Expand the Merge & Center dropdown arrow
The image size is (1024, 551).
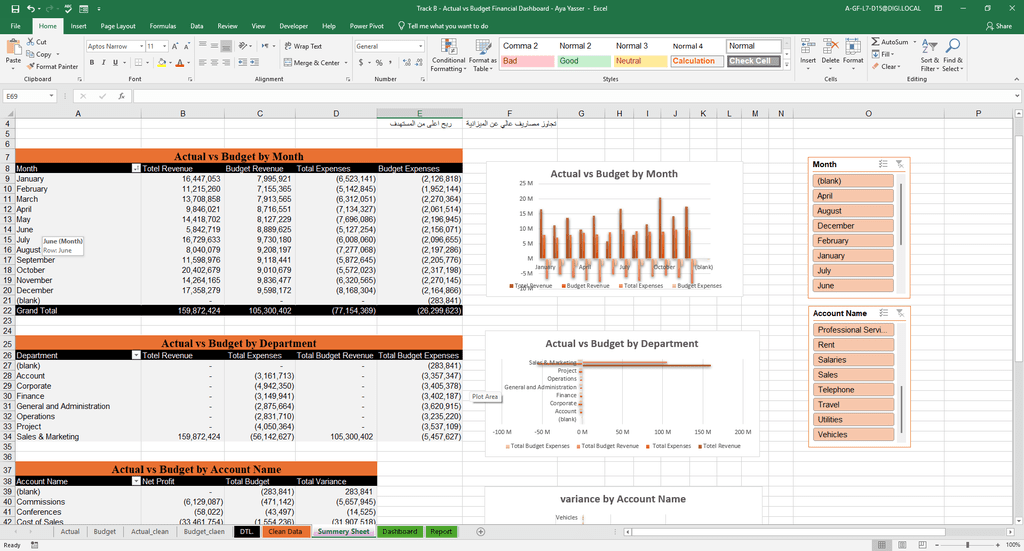(346, 63)
